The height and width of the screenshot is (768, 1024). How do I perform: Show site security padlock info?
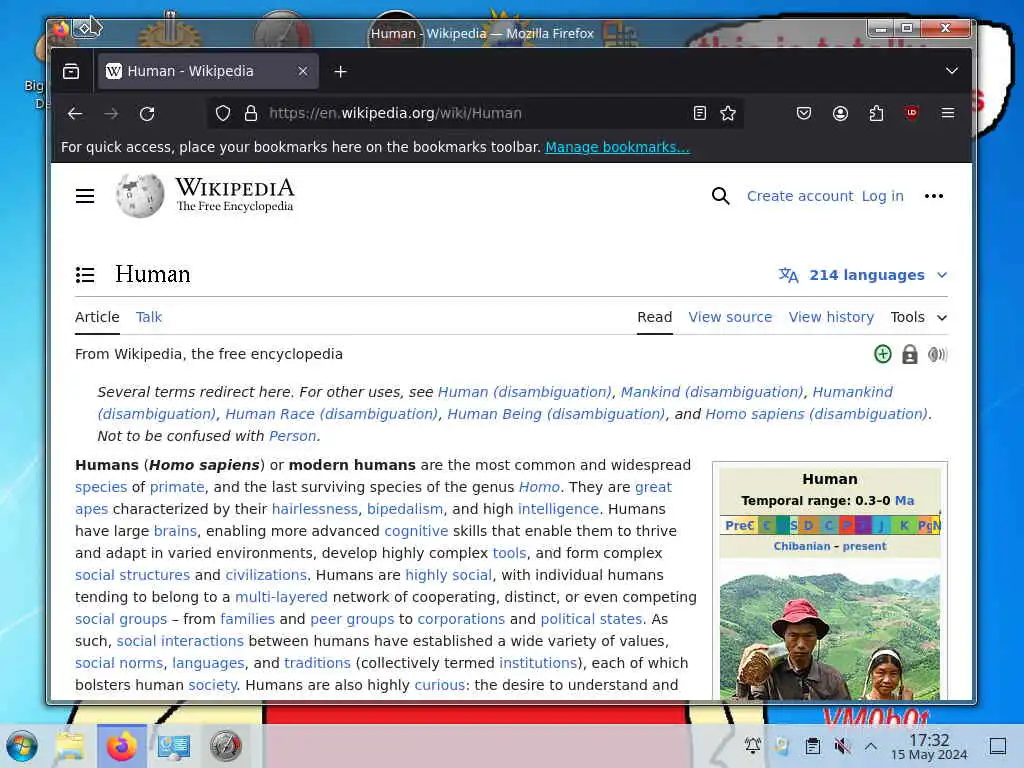251,114
